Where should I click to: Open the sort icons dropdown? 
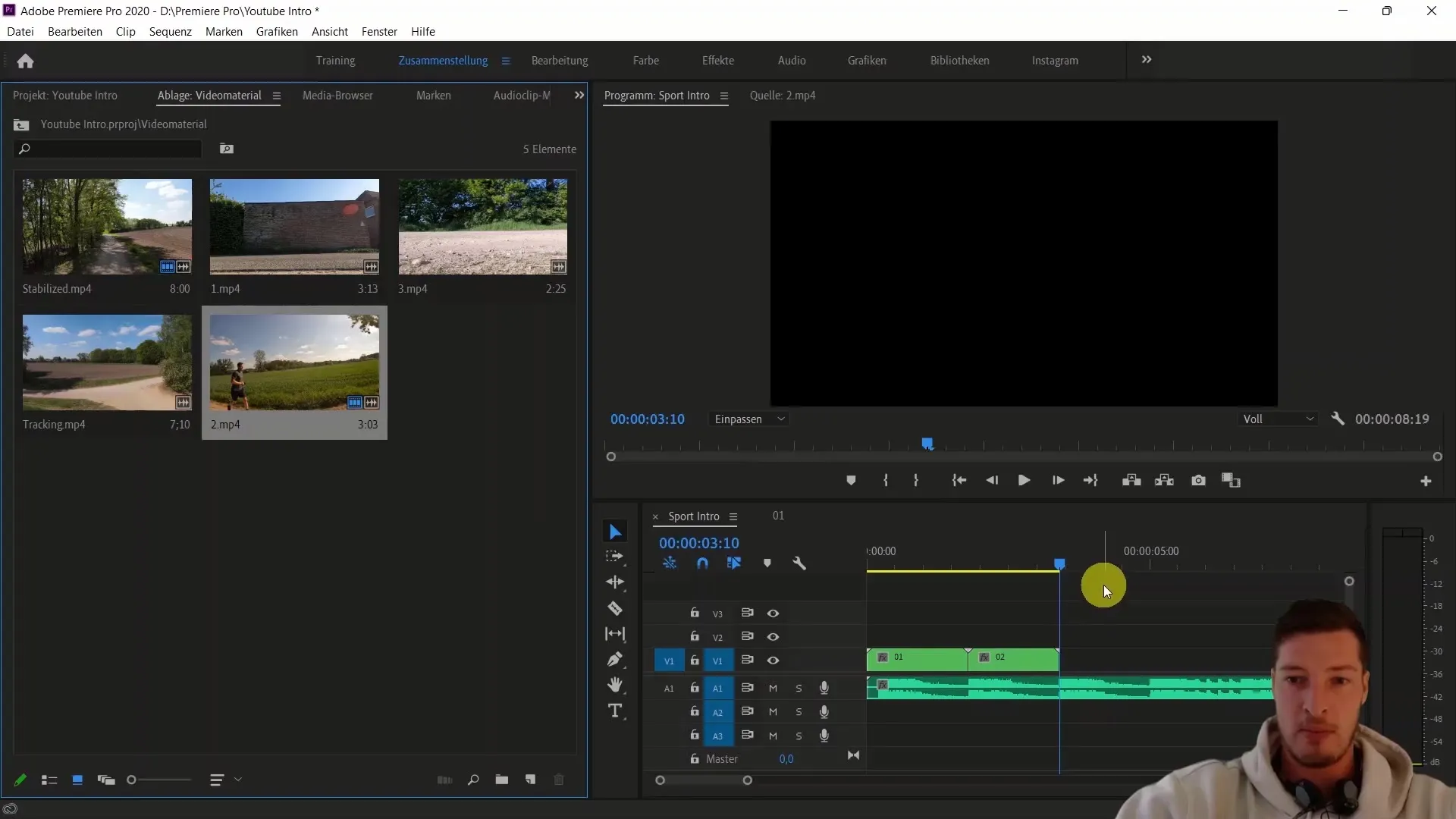click(x=225, y=780)
